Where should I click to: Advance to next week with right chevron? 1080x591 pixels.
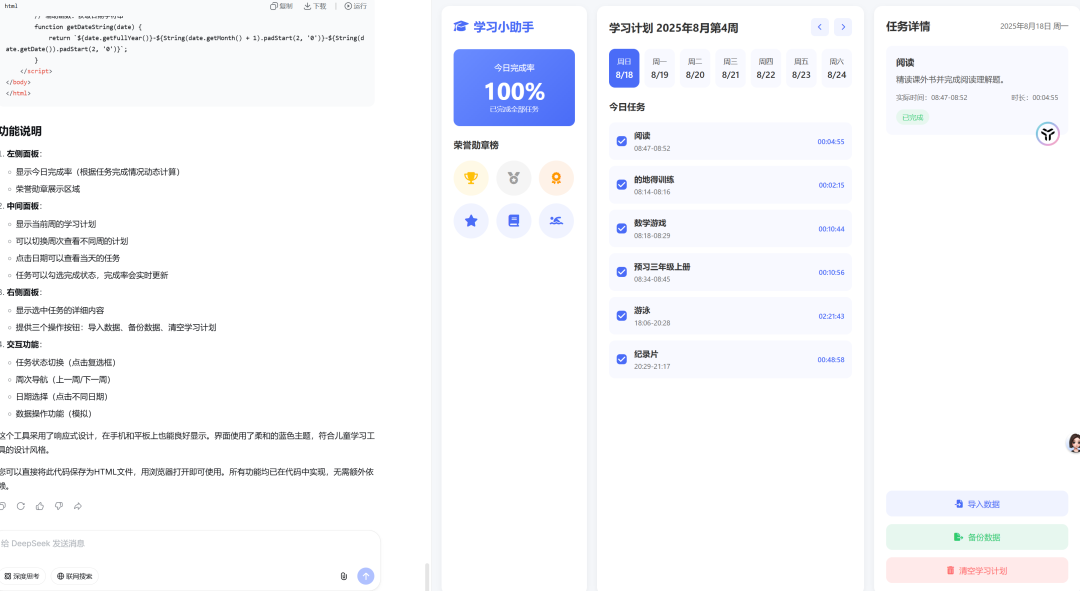(x=843, y=27)
